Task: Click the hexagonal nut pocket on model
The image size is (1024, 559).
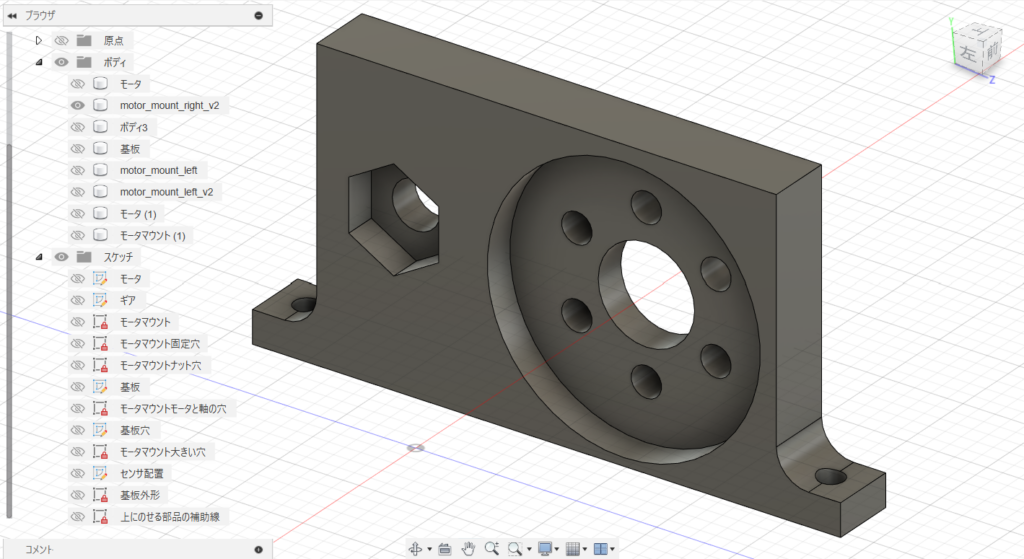Action: 394,219
